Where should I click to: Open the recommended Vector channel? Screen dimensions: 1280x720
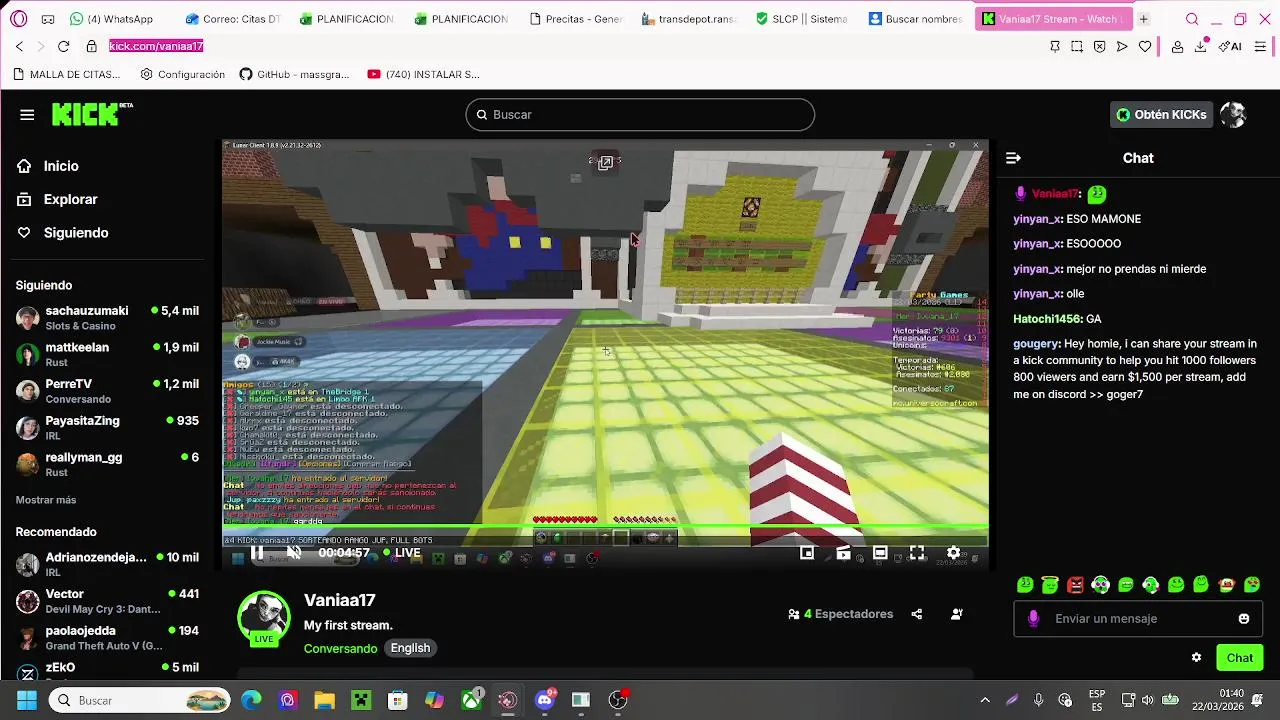(107, 601)
